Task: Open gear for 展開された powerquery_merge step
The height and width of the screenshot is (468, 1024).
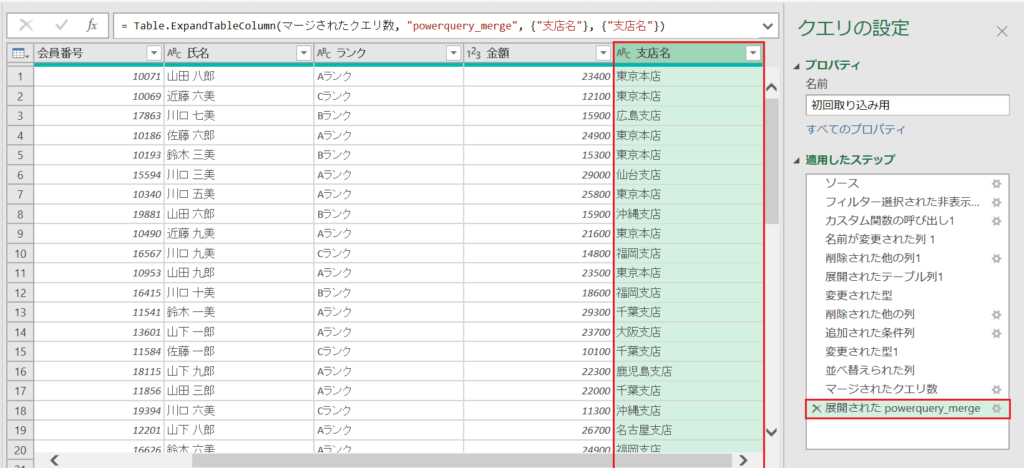Action: point(996,408)
